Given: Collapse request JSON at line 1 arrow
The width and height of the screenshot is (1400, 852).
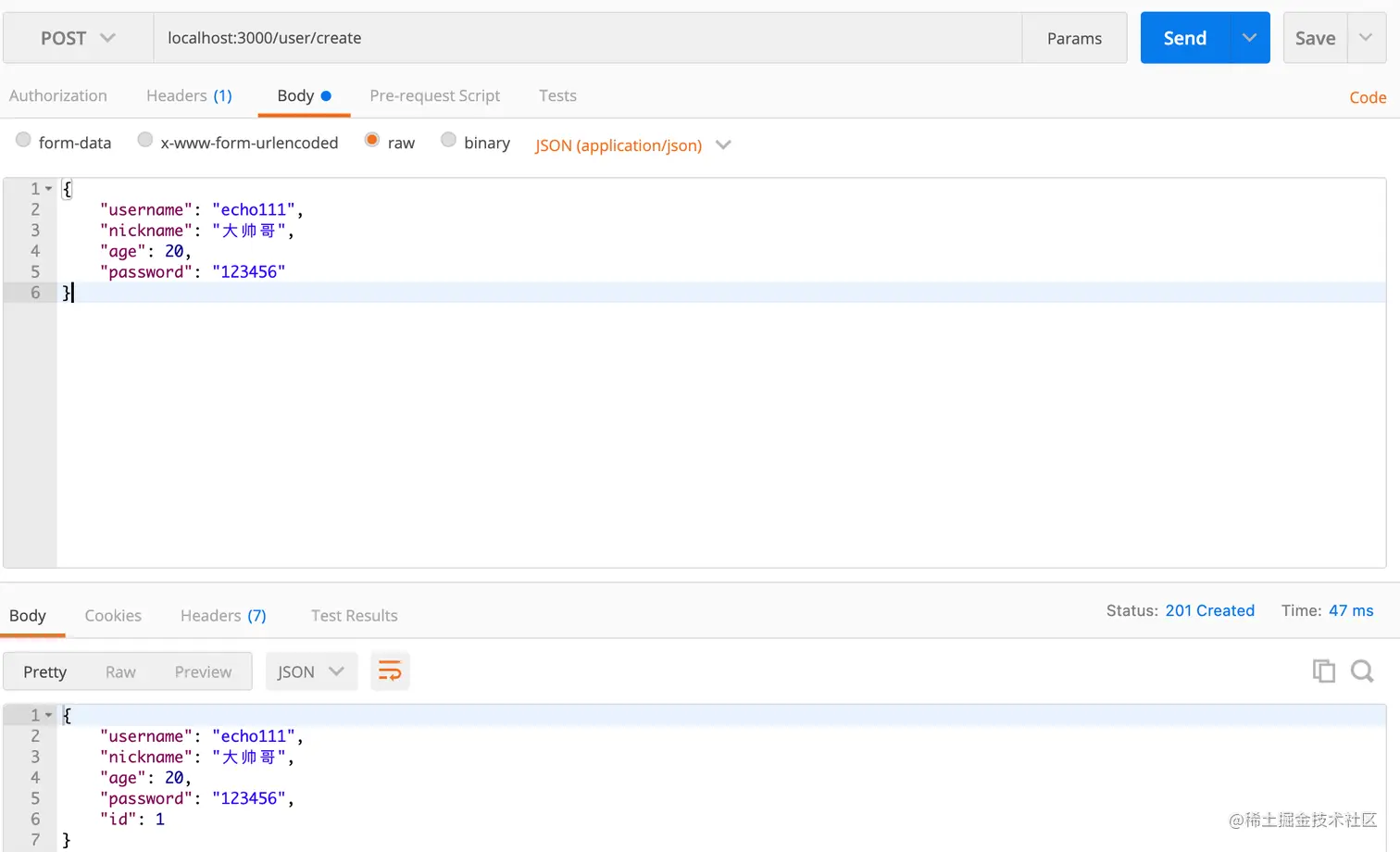Looking at the screenshot, I should (49, 189).
